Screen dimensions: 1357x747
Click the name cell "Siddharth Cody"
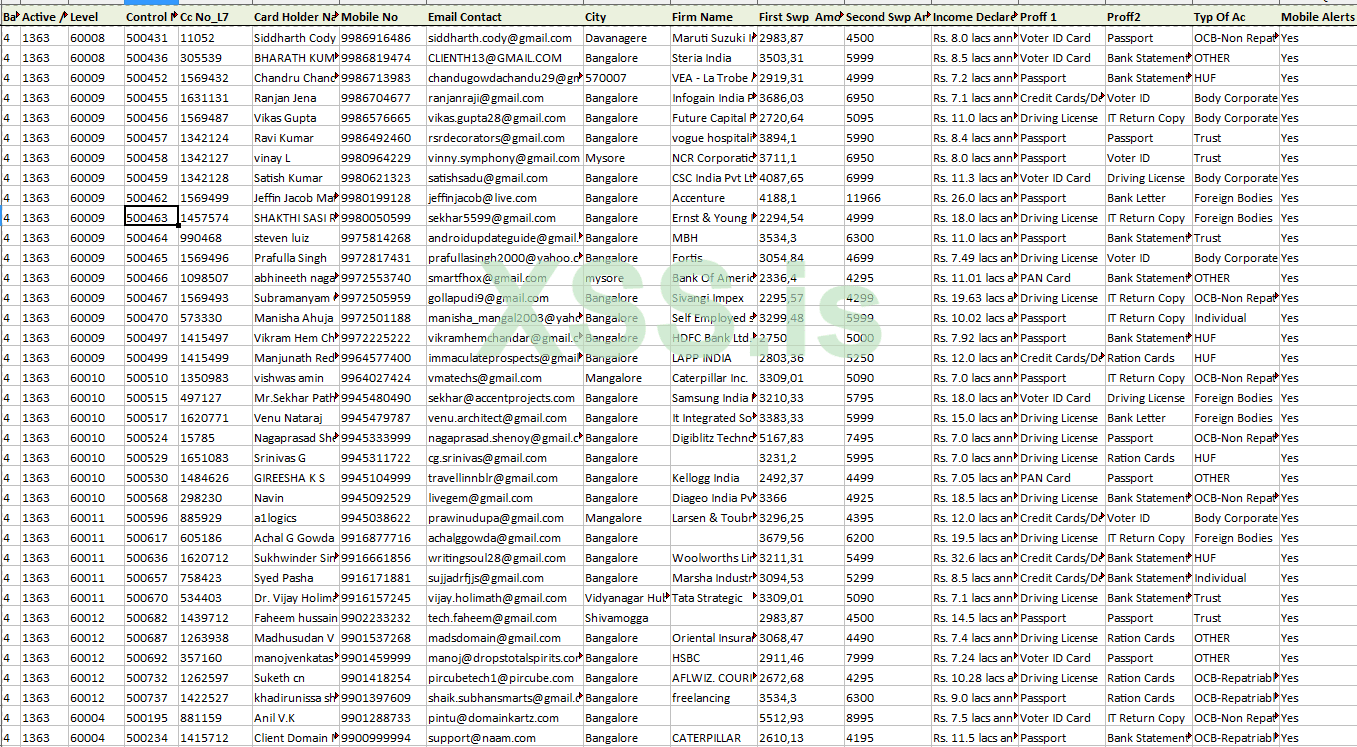pyautogui.click(x=295, y=38)
